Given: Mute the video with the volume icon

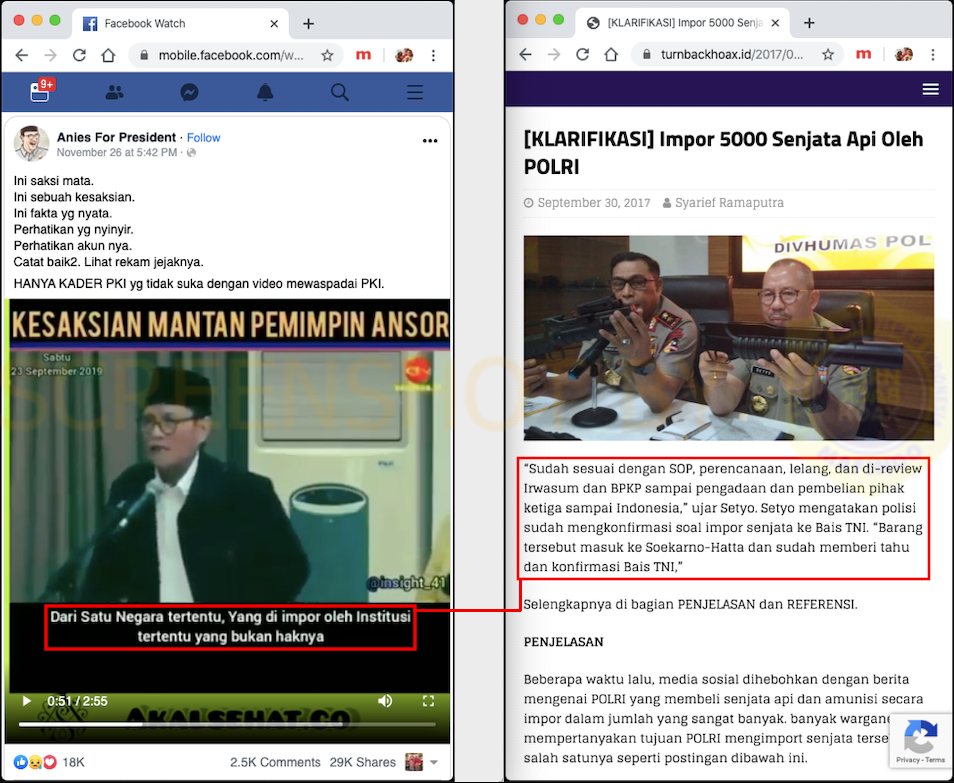Looking at the screenshot, I should click(385, 701).
